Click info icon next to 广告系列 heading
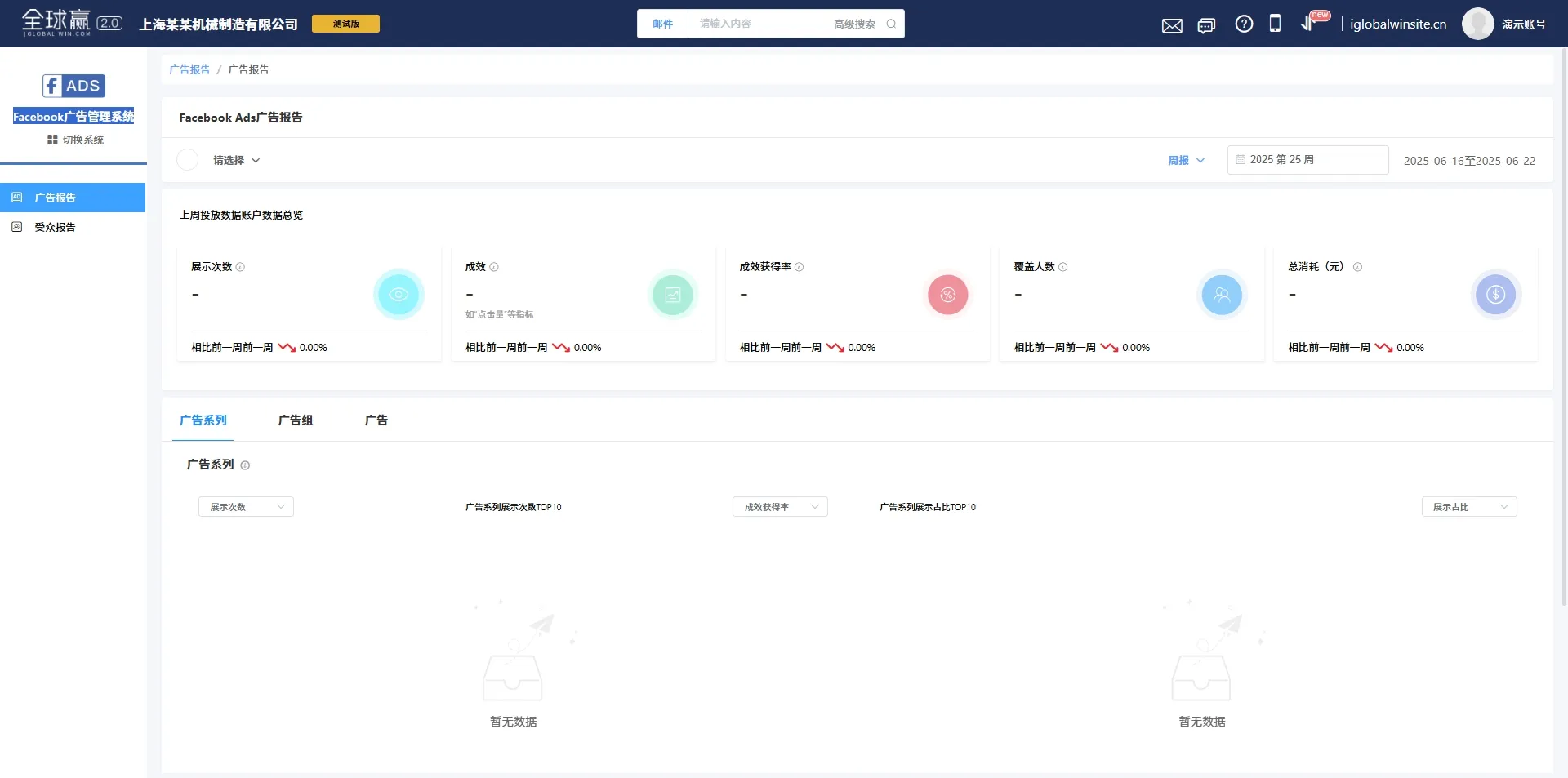Screen dimensions: 1568x778 [245, 465]
